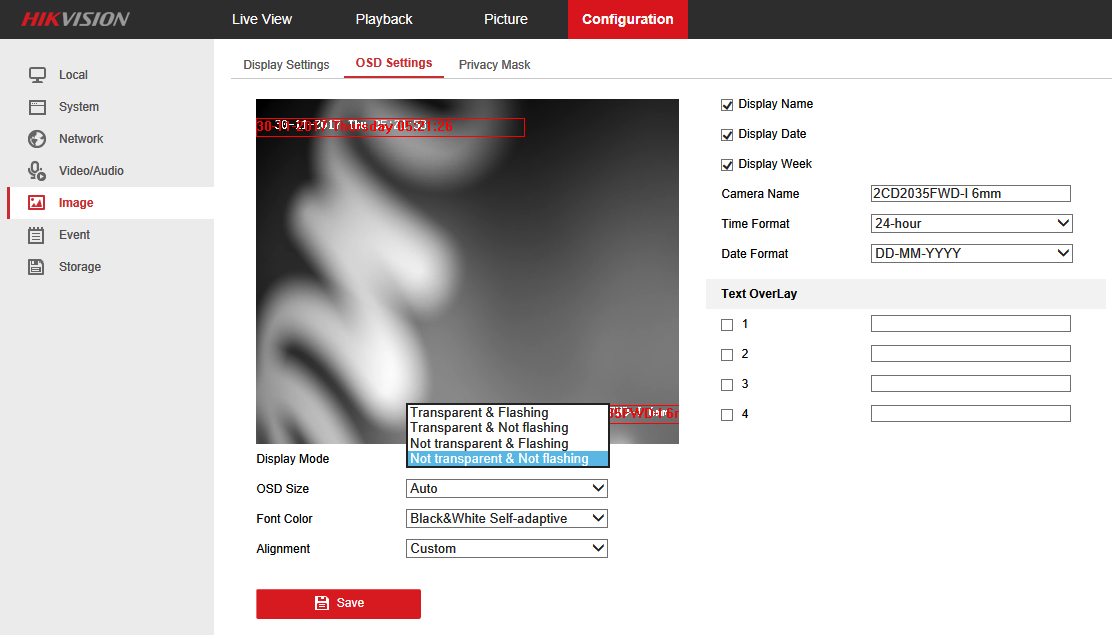Image resolution: width=1112 pixels, height=635 pixels.
Task: Click the Local monitor icon in sidebar
Action: pos(37,75)
